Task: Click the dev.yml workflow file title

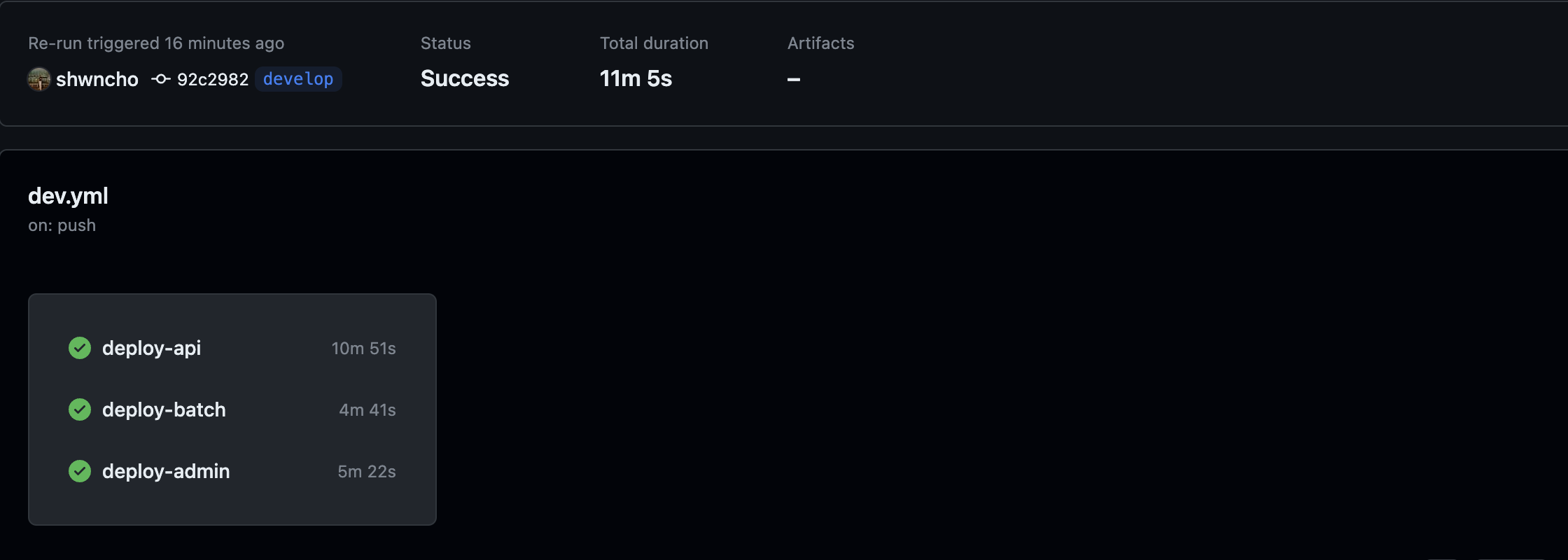Action: click(x=68, y=196)
